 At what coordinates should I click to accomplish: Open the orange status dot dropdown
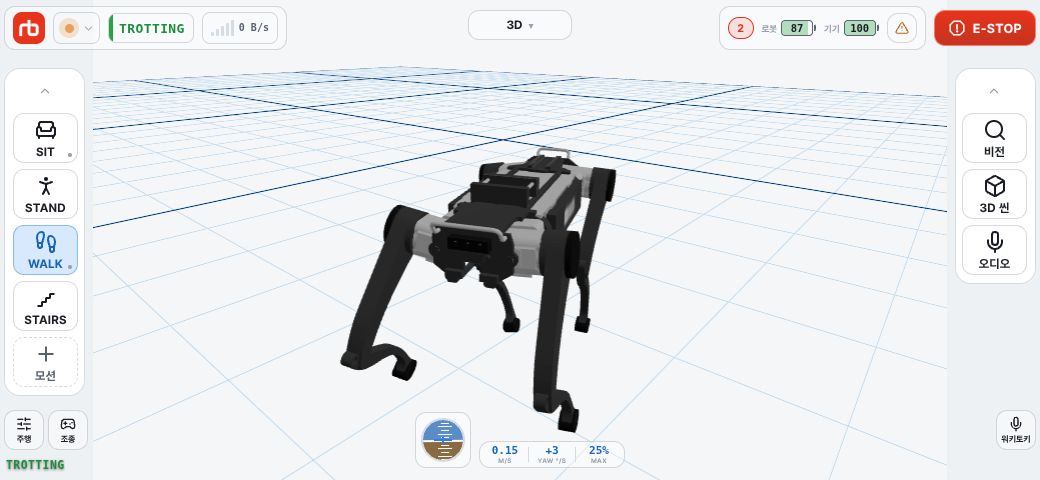[76, 29]
